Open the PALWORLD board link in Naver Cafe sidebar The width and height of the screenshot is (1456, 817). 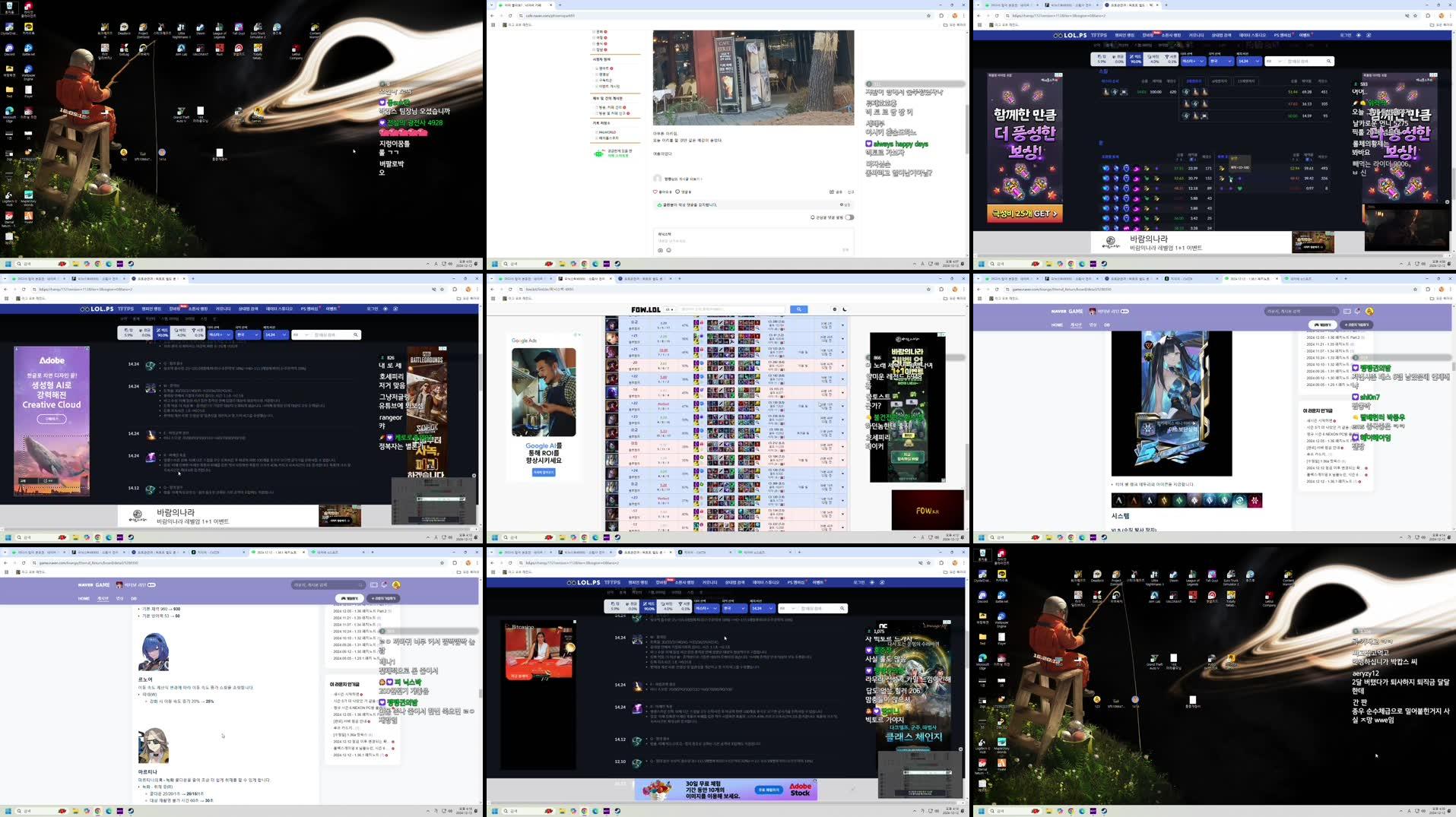click(607, 132)
